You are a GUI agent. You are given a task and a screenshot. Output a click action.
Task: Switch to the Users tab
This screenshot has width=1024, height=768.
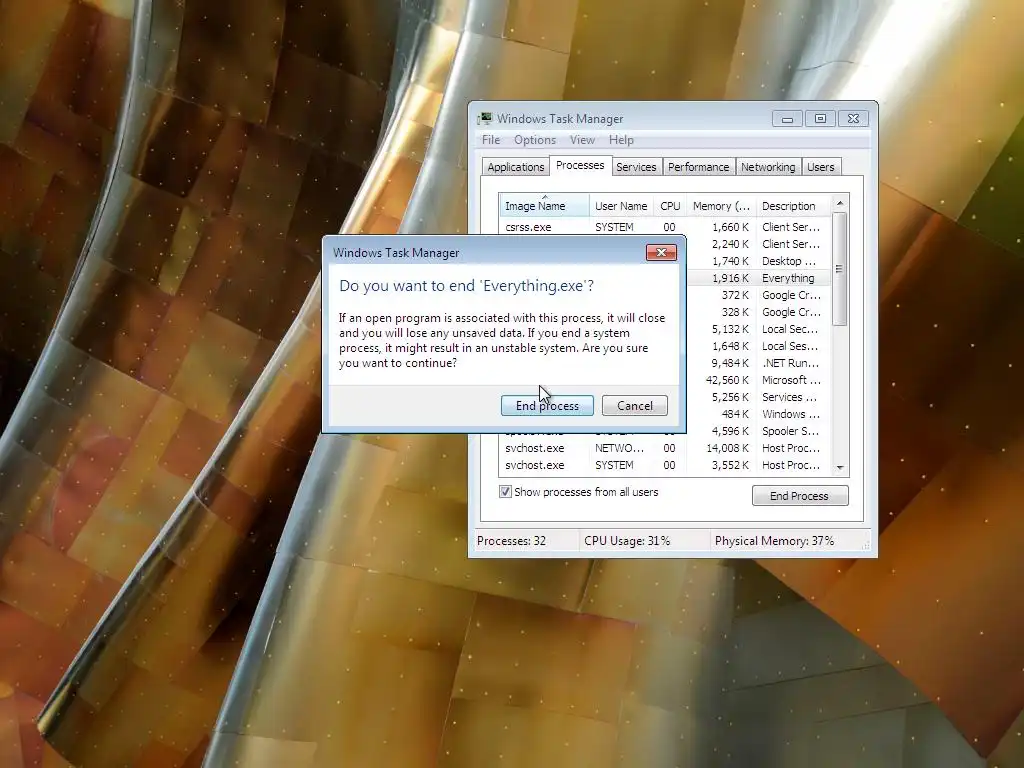pyautogui.click(x=820, y=167)
